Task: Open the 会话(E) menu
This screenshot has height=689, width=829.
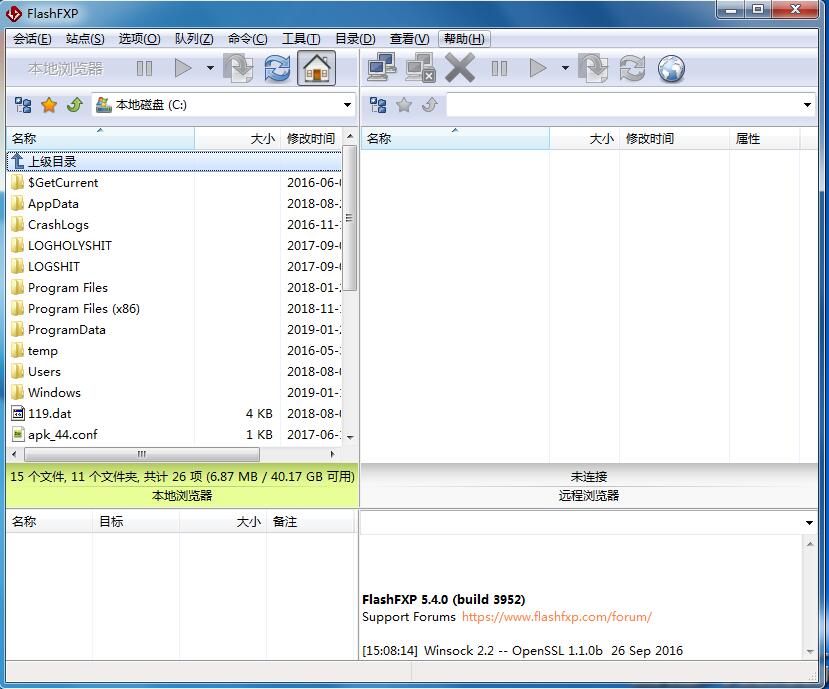Action: [32, 39]
